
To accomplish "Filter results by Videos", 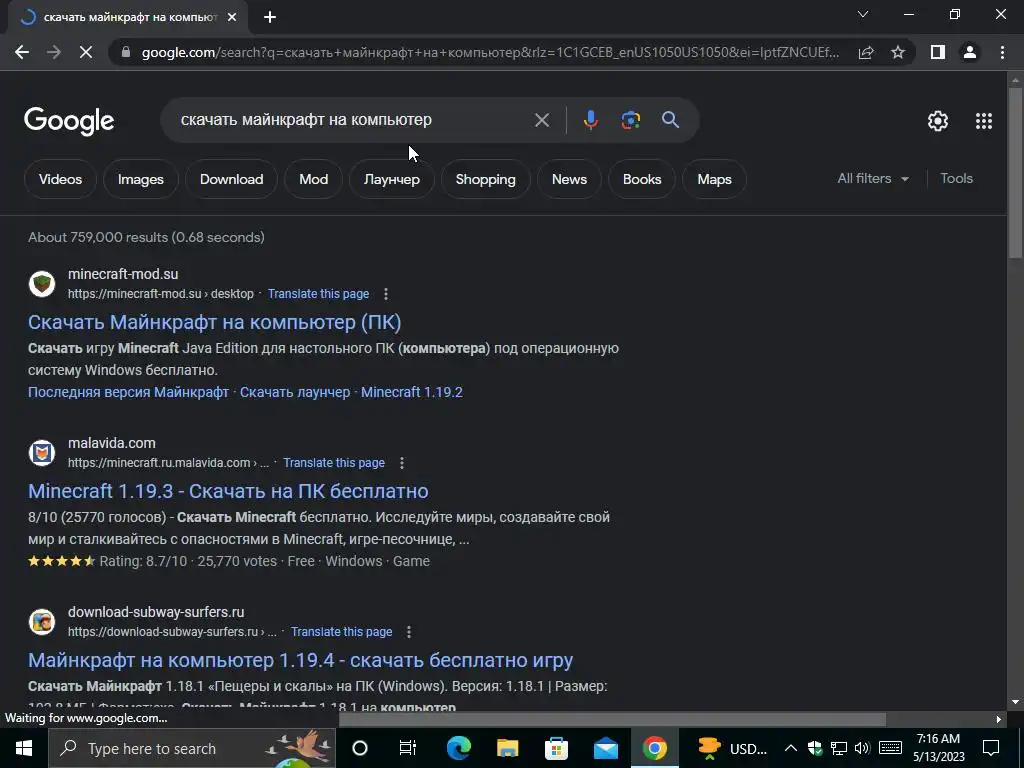I will (60, 179).
